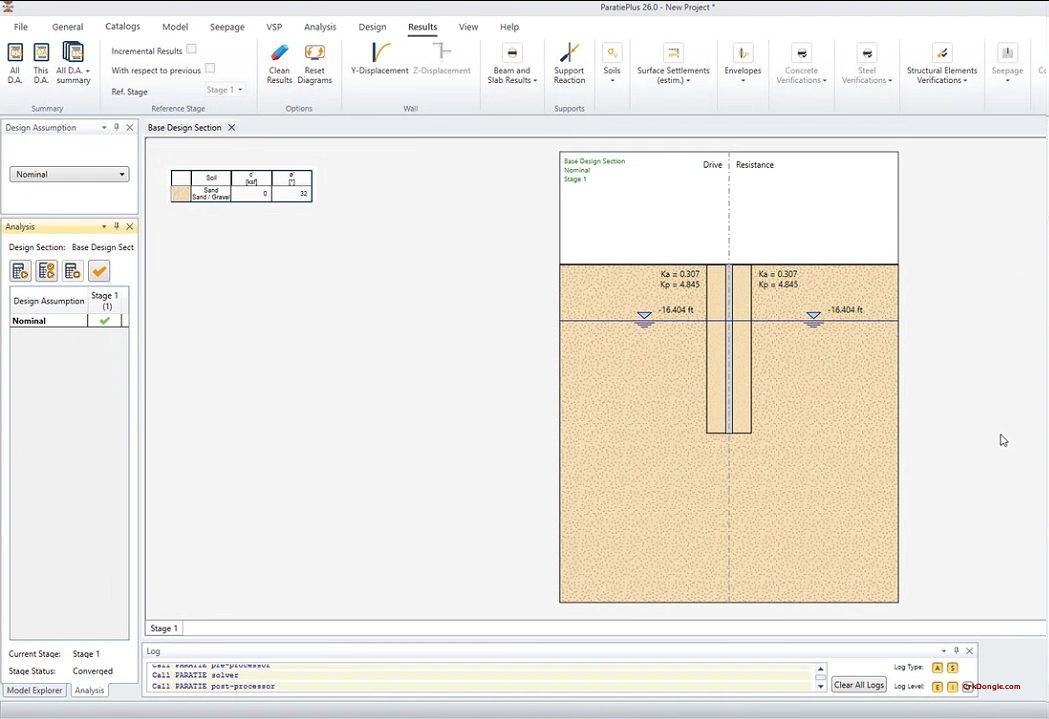Click the Y-Displacement results icon
The height and width of the screenshot is (719, 1049).
click(x=380, y=54)
